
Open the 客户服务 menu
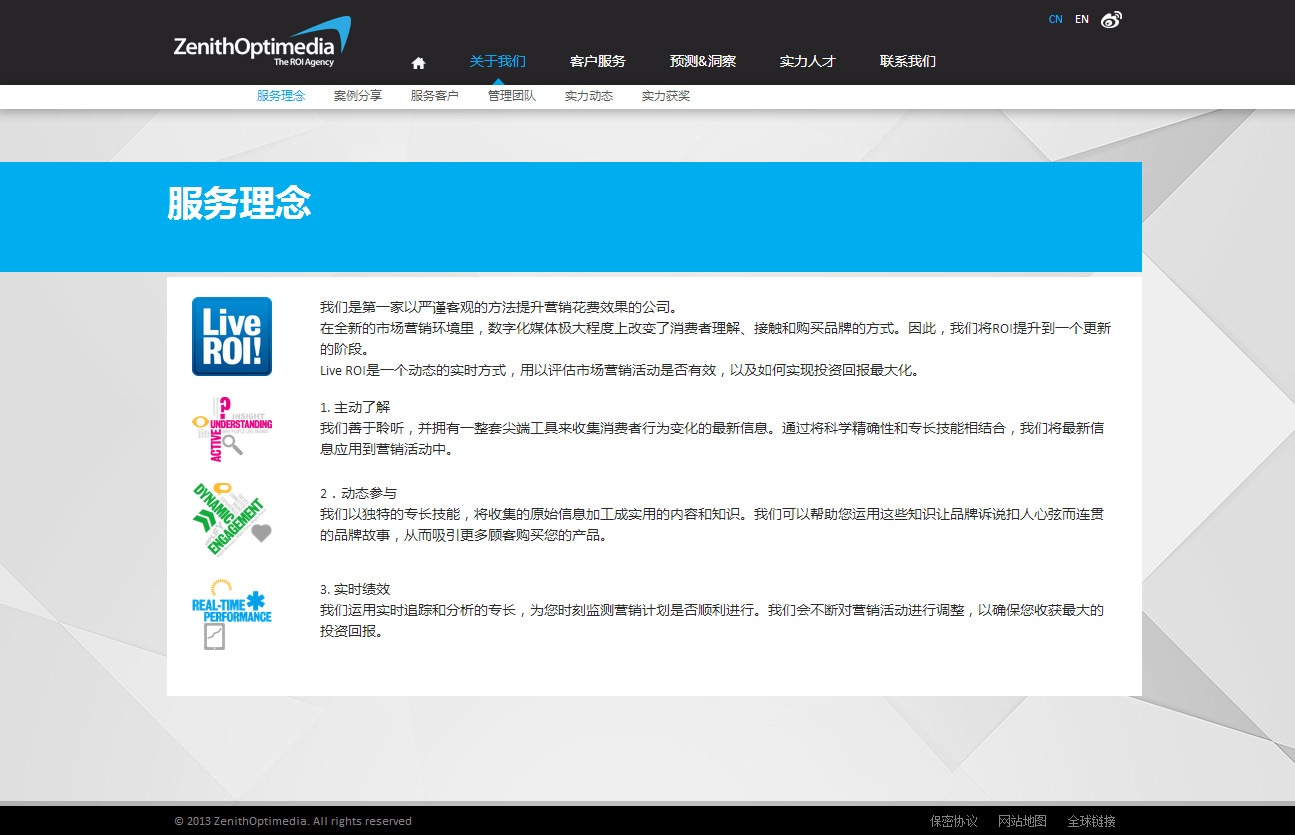tap(597, 61)
